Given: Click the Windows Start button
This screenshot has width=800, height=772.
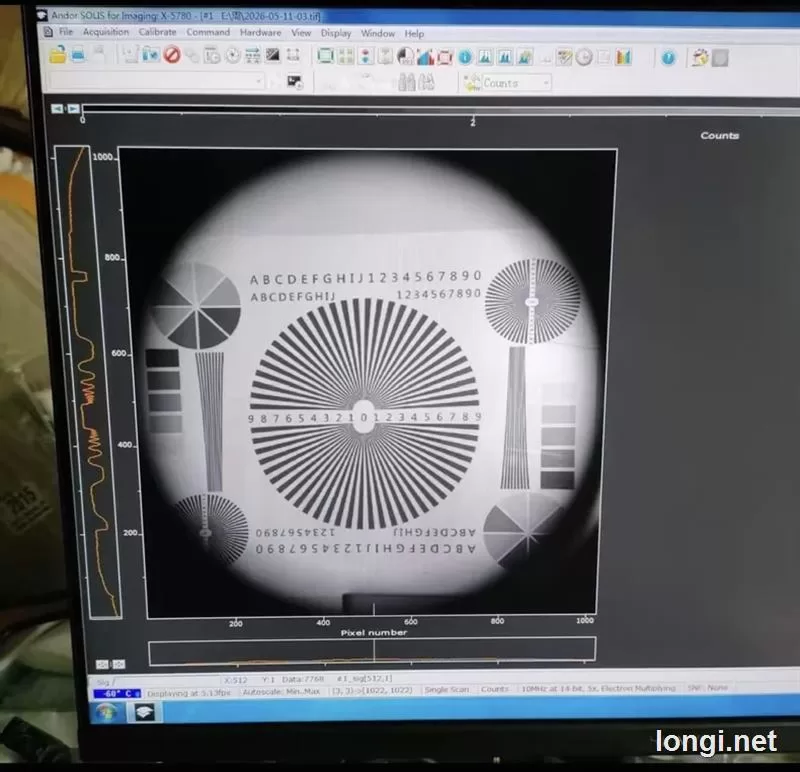Looking at the screenshot, I should click(x=107, y=712).
